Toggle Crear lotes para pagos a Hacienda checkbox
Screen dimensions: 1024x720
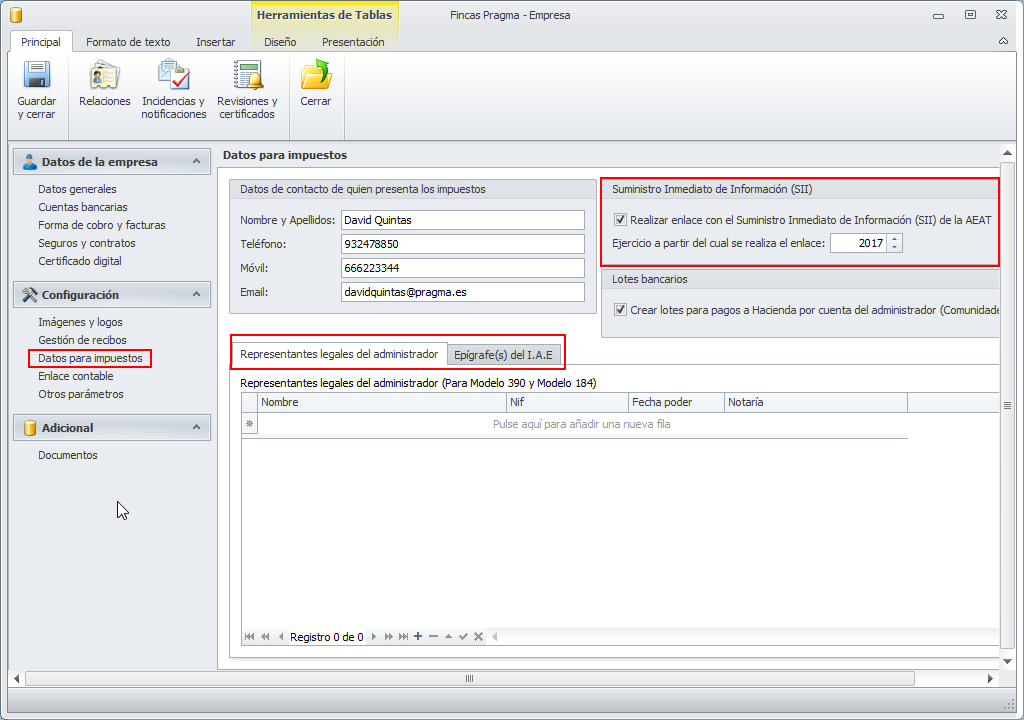click(620, 310)
